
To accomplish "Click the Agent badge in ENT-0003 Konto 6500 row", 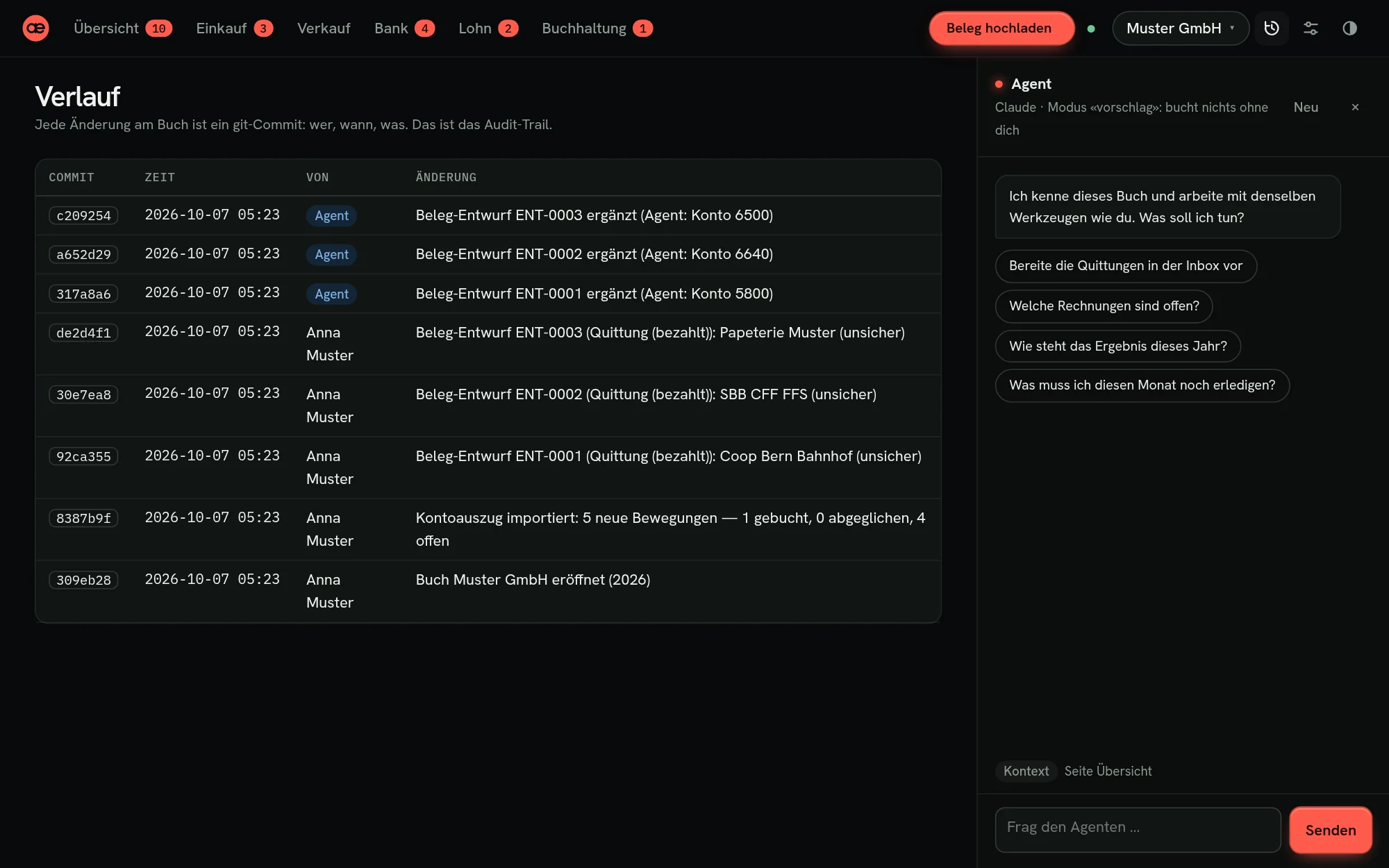I will (x=331, y=215).
